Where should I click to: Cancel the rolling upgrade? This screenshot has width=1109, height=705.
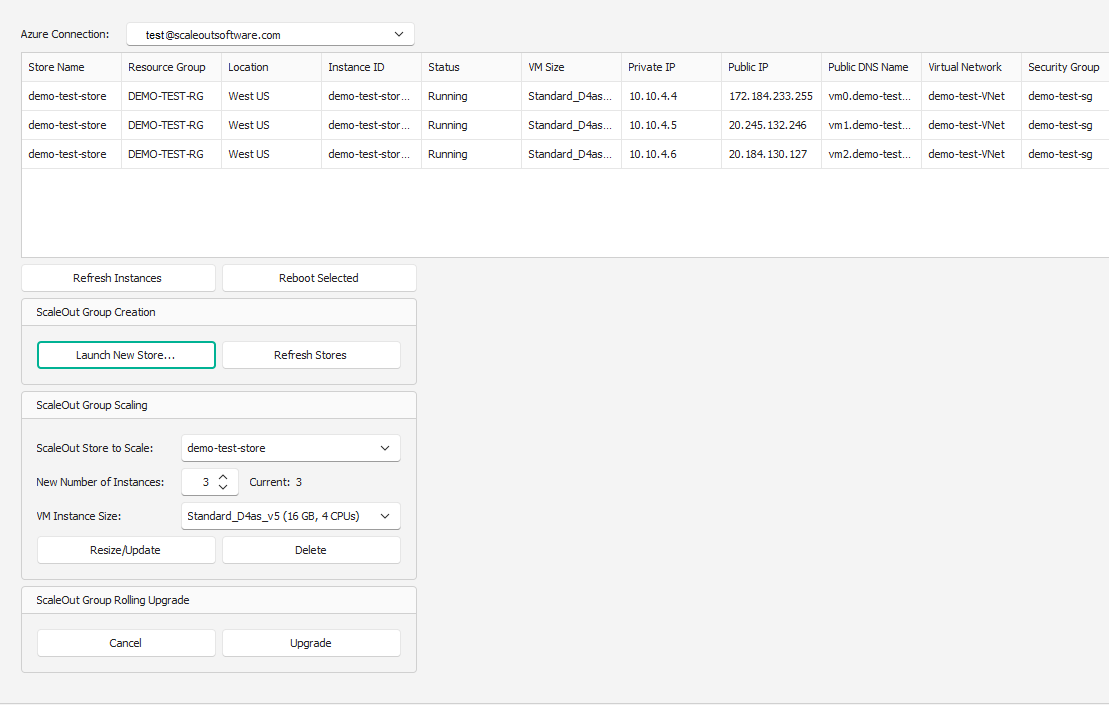[x=126, y=643]
